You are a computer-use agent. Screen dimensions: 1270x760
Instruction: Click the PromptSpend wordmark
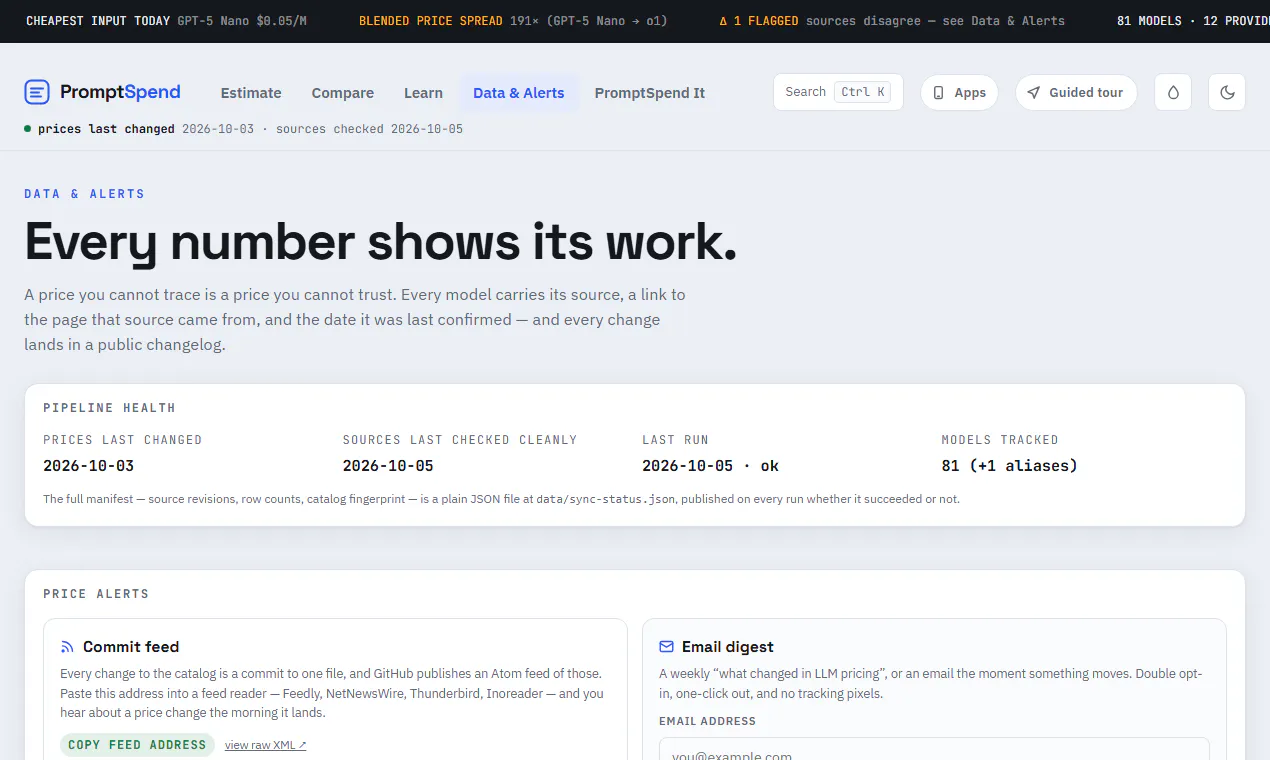tap(120, 92)
